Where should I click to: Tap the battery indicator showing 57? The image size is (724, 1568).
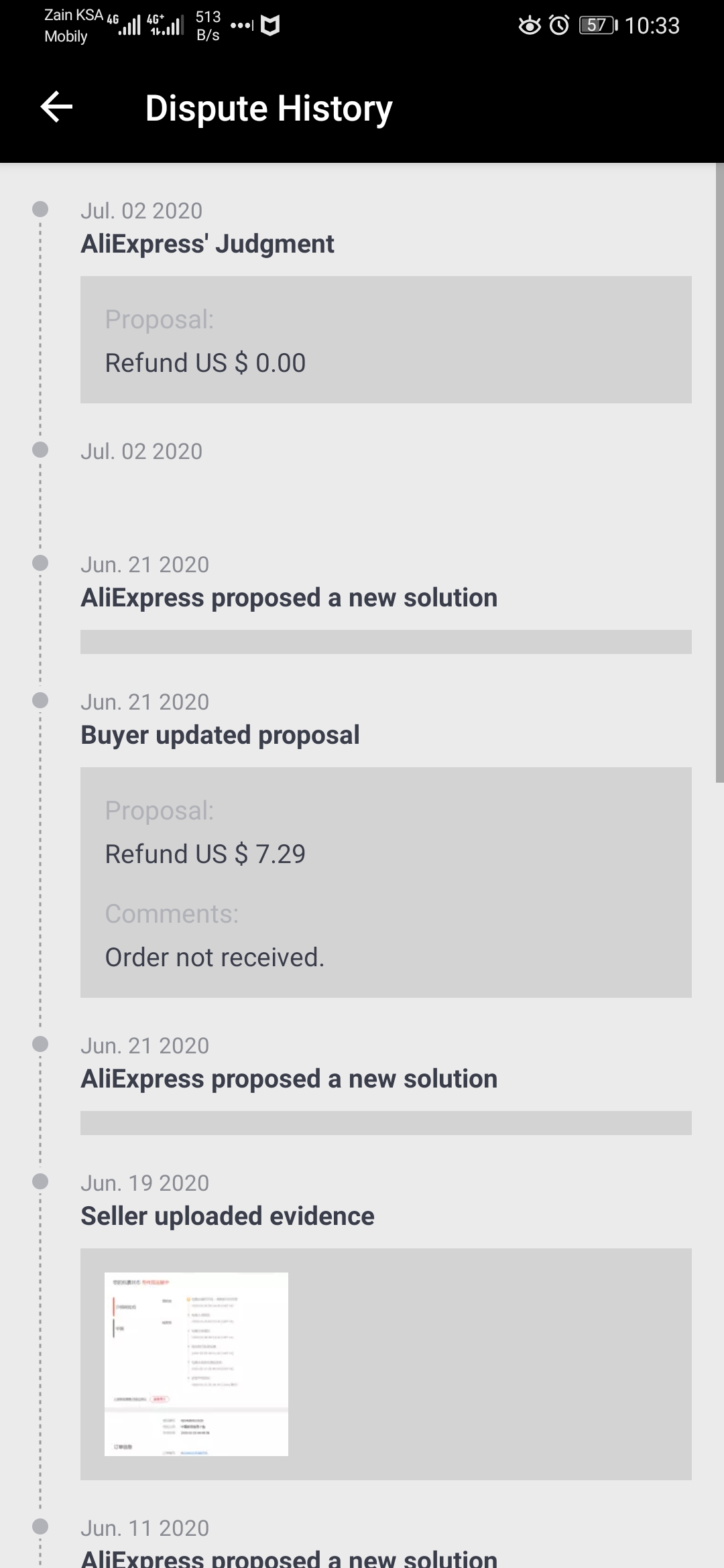click(x=598, y=25)
